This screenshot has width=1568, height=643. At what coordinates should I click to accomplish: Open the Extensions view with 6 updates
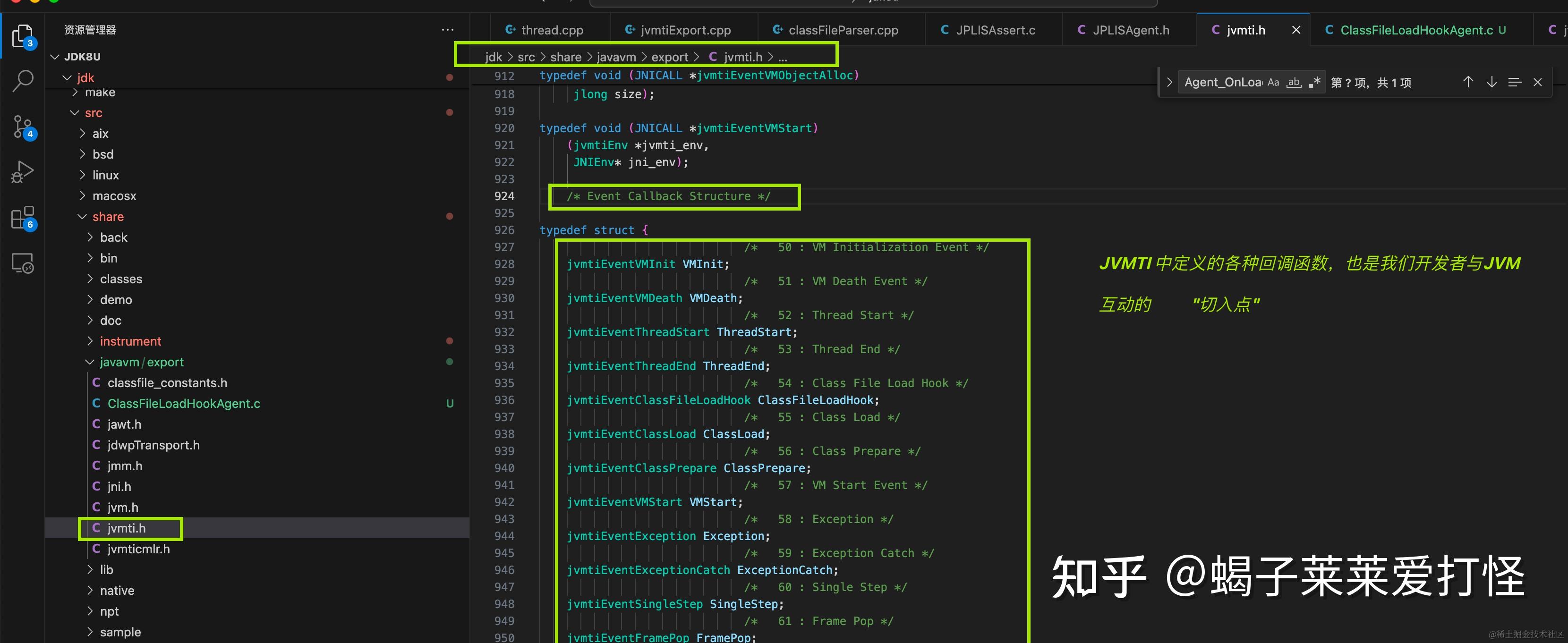(23, 218)
